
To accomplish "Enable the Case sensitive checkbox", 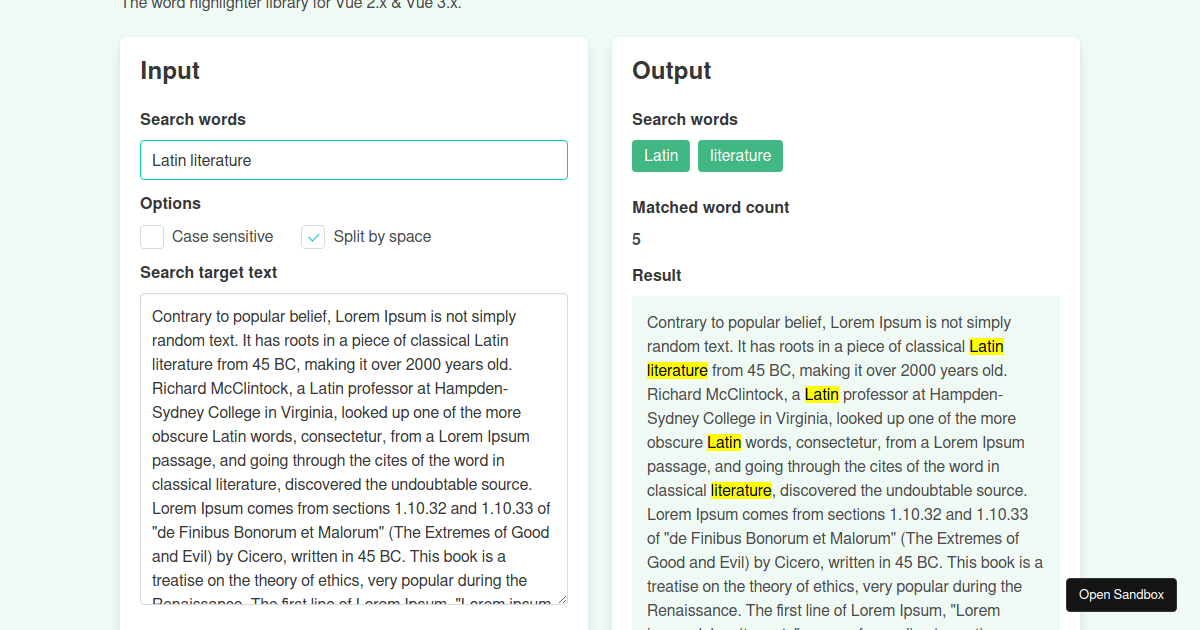I will 151,237.
